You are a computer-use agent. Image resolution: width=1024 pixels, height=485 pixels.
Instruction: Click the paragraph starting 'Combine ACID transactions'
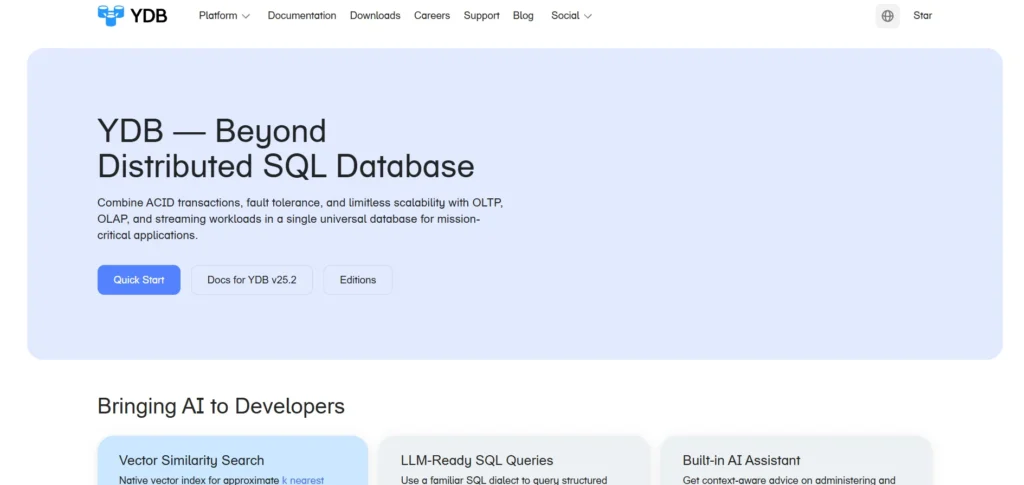click(x=300, y=219)
